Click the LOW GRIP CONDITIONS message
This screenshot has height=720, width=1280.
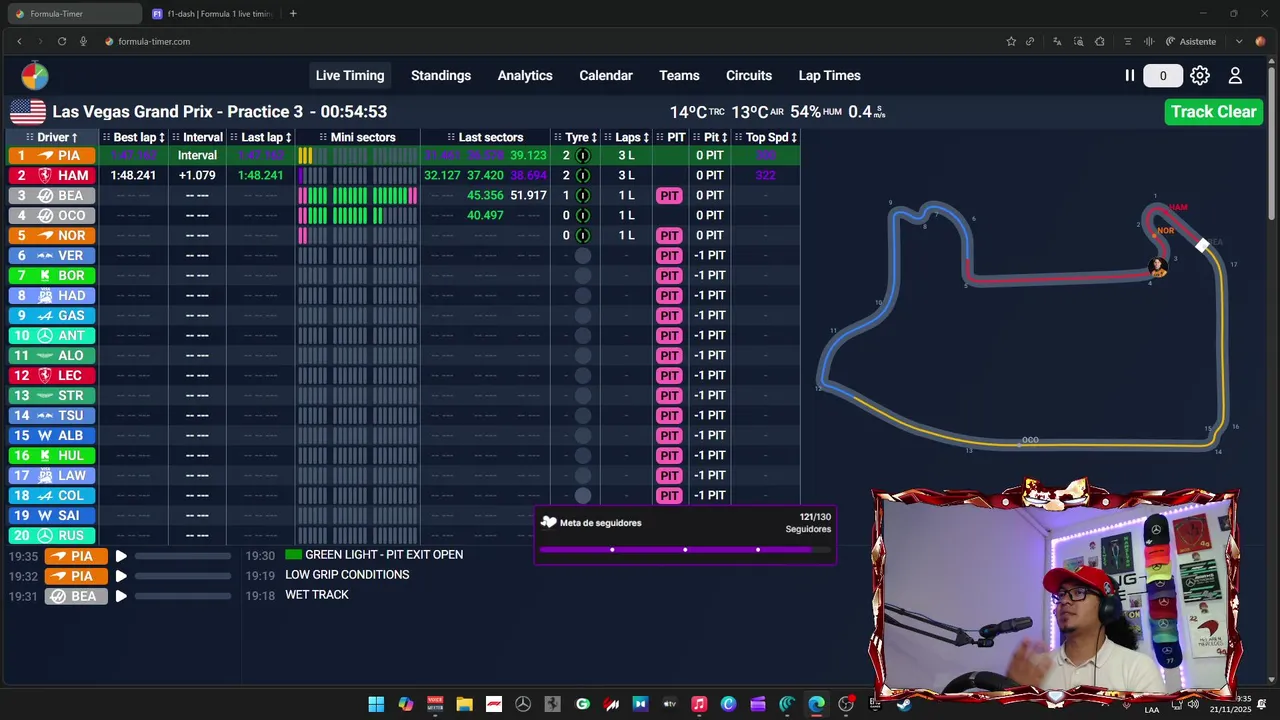pyautogui.click(x=347, y=575)
